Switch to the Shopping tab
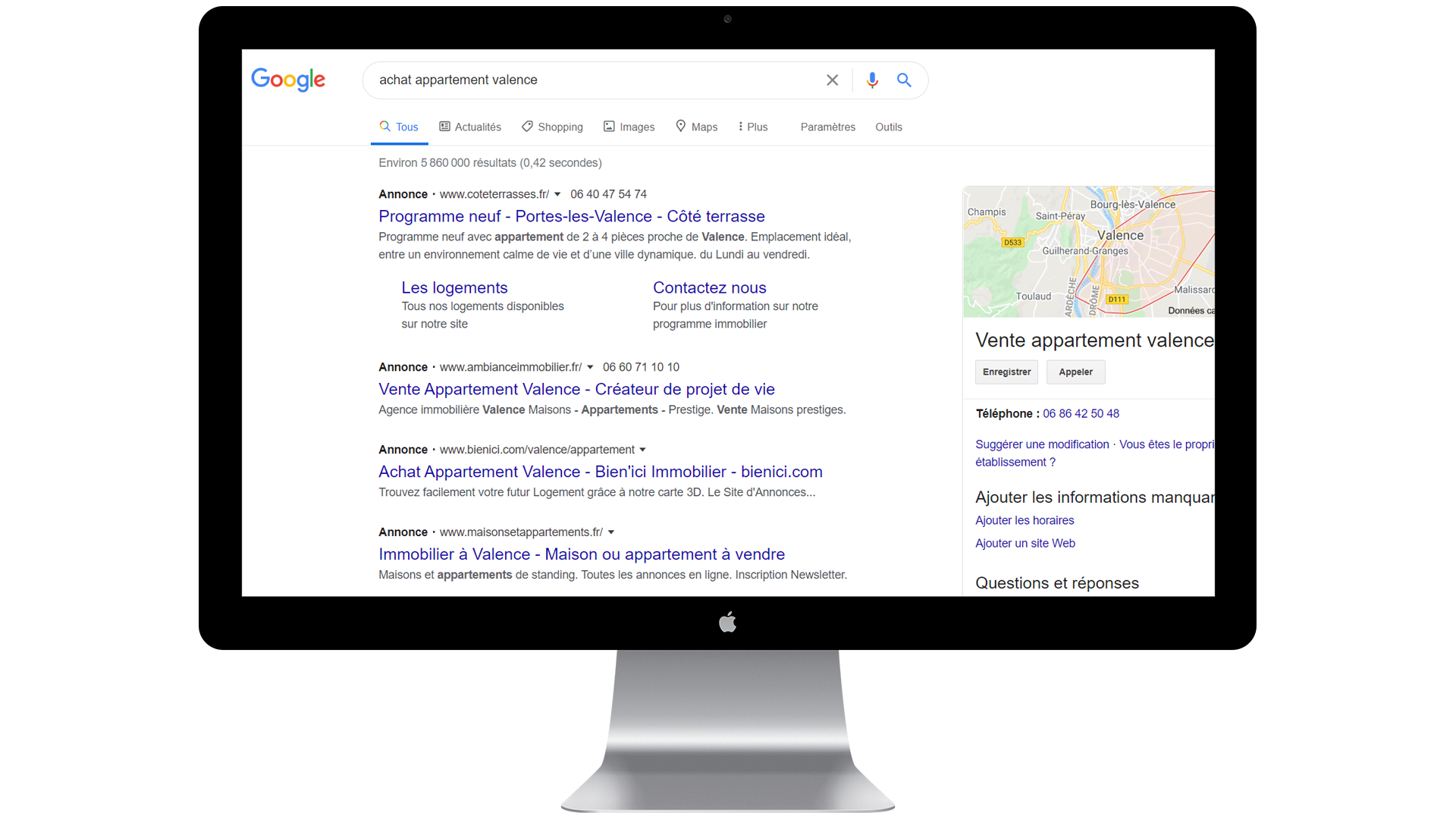This screenshot has width=1456, height=819. 552,127
